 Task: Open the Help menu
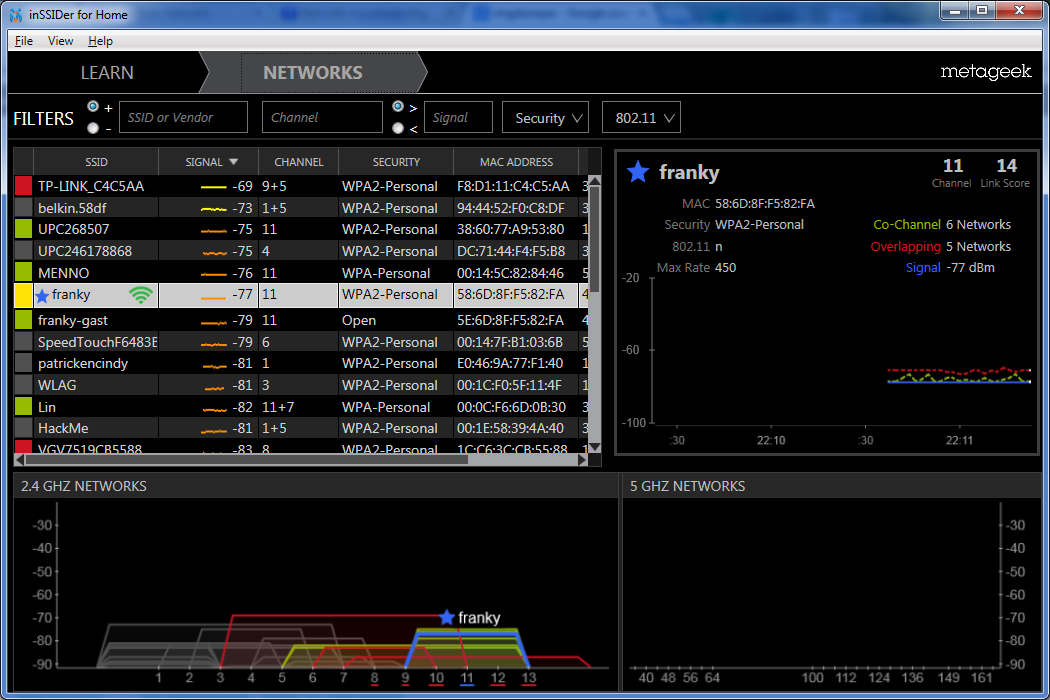(100, 41)
